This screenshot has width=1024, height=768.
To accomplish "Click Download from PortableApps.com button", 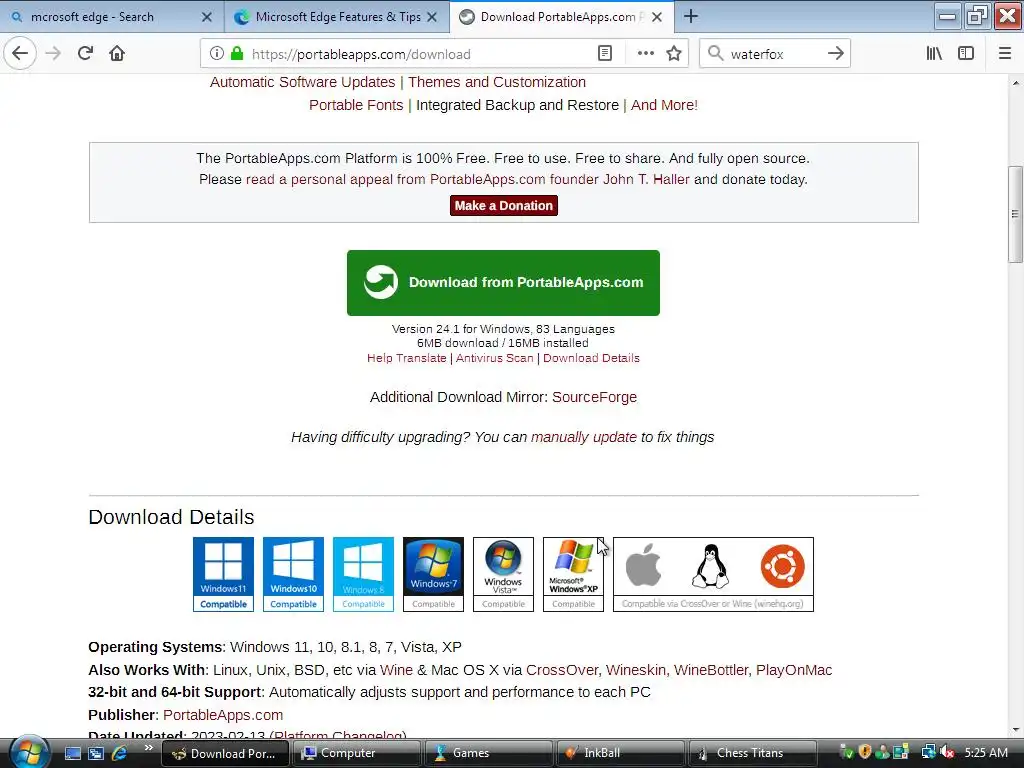I will coord(504,283).
